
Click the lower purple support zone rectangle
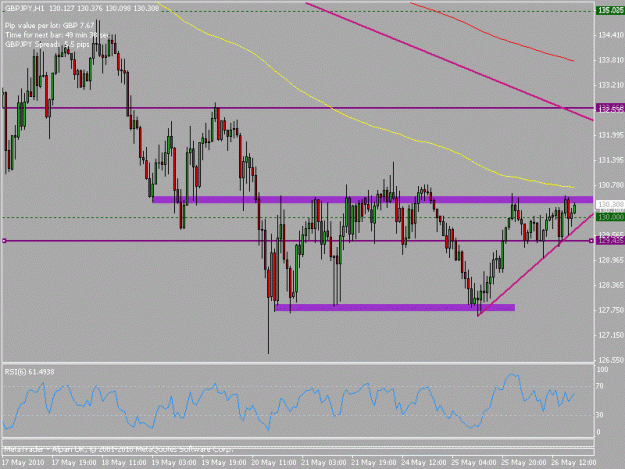[x=395, y=307]
